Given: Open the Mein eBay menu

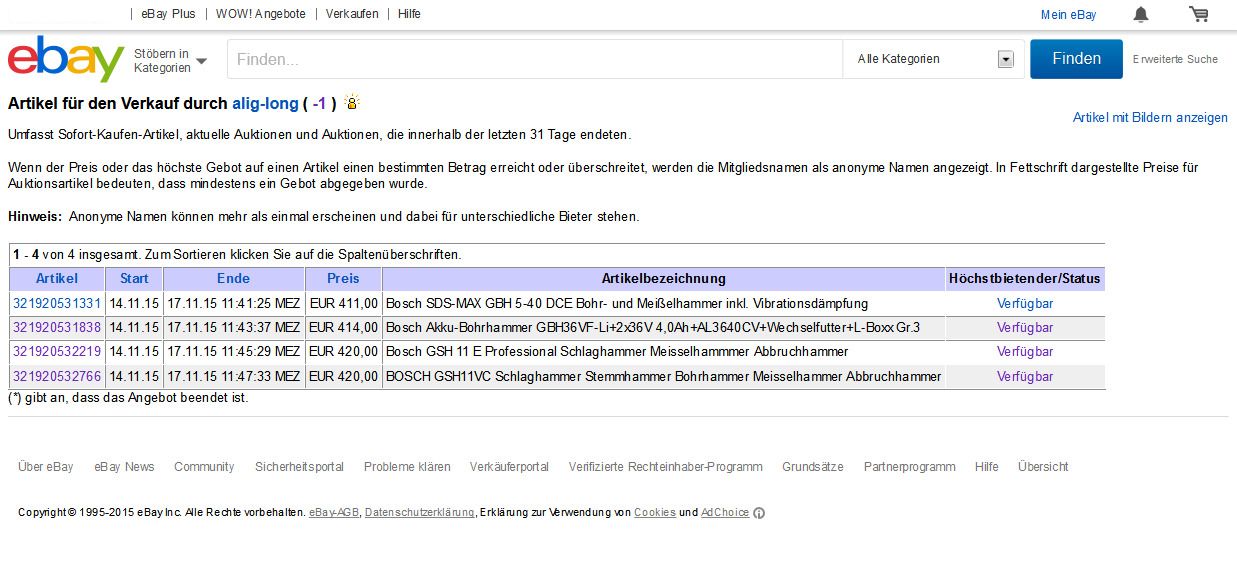Looking at the screenshot, I should 1068,14.
